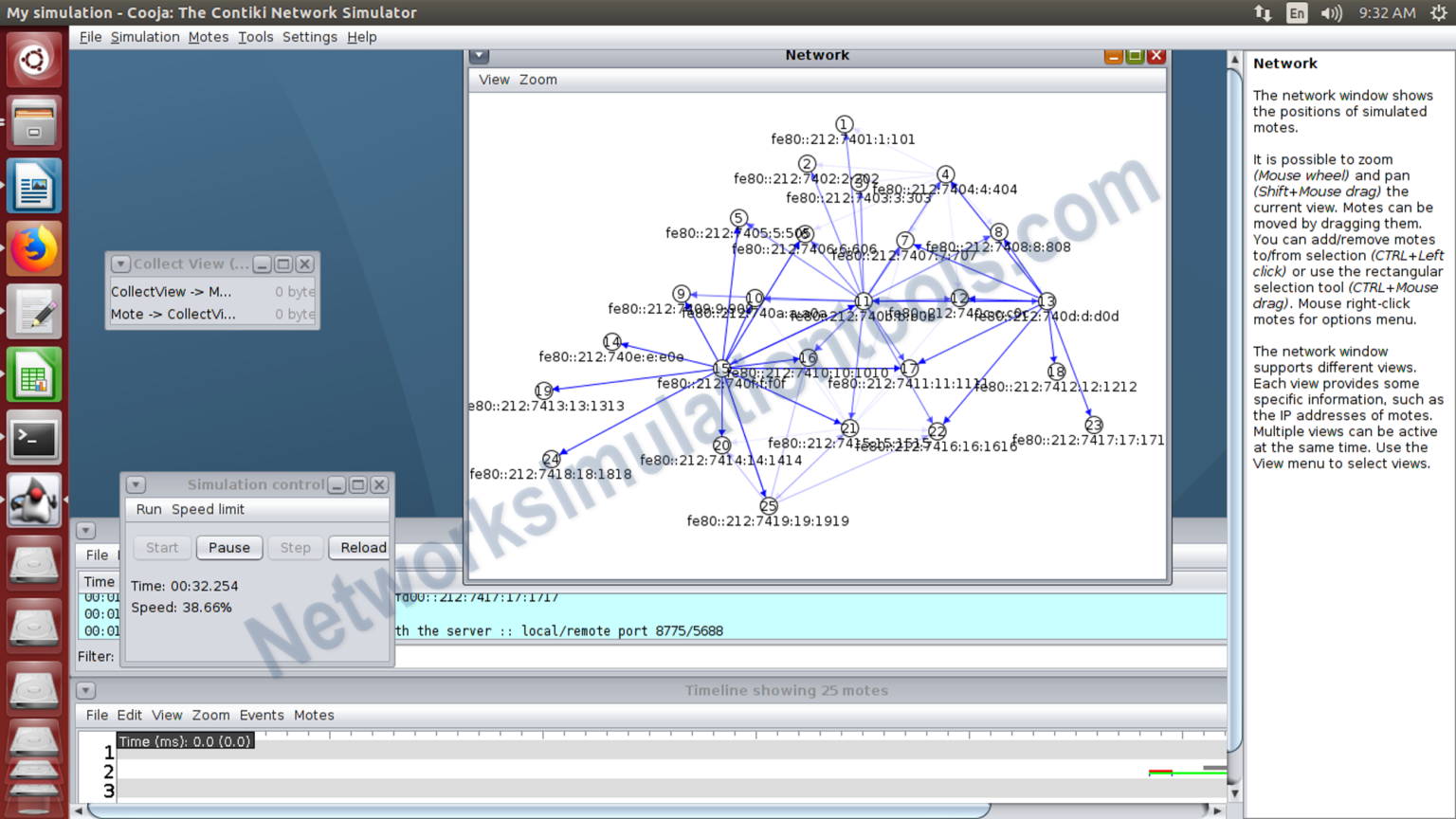Open the Simulation menu in the main menu bar
Image resolution: width=1456 pixels, height=819 pixels.
(x=144, y=37)
